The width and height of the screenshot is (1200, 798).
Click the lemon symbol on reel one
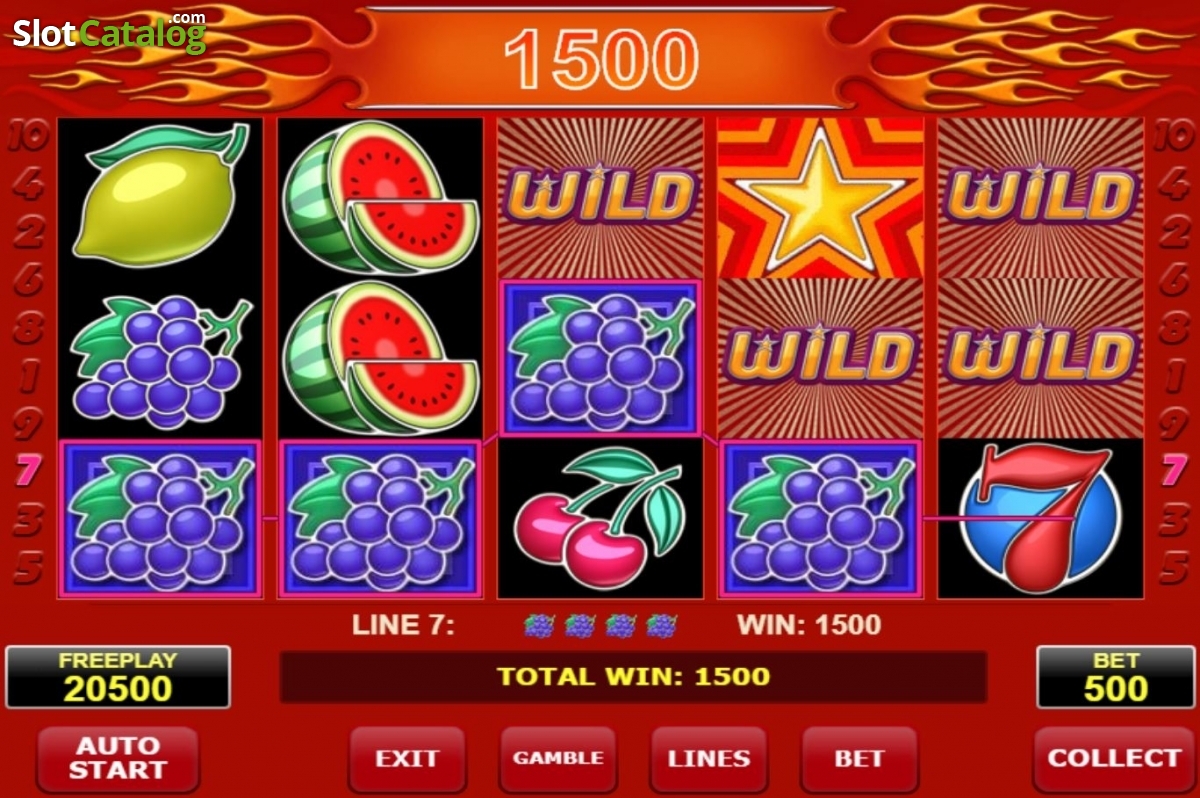coord(160,197)
